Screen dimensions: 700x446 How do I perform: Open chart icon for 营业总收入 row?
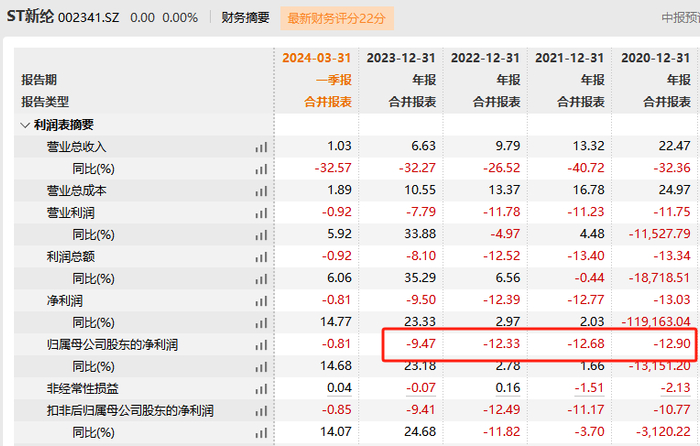tap(262, 147)
